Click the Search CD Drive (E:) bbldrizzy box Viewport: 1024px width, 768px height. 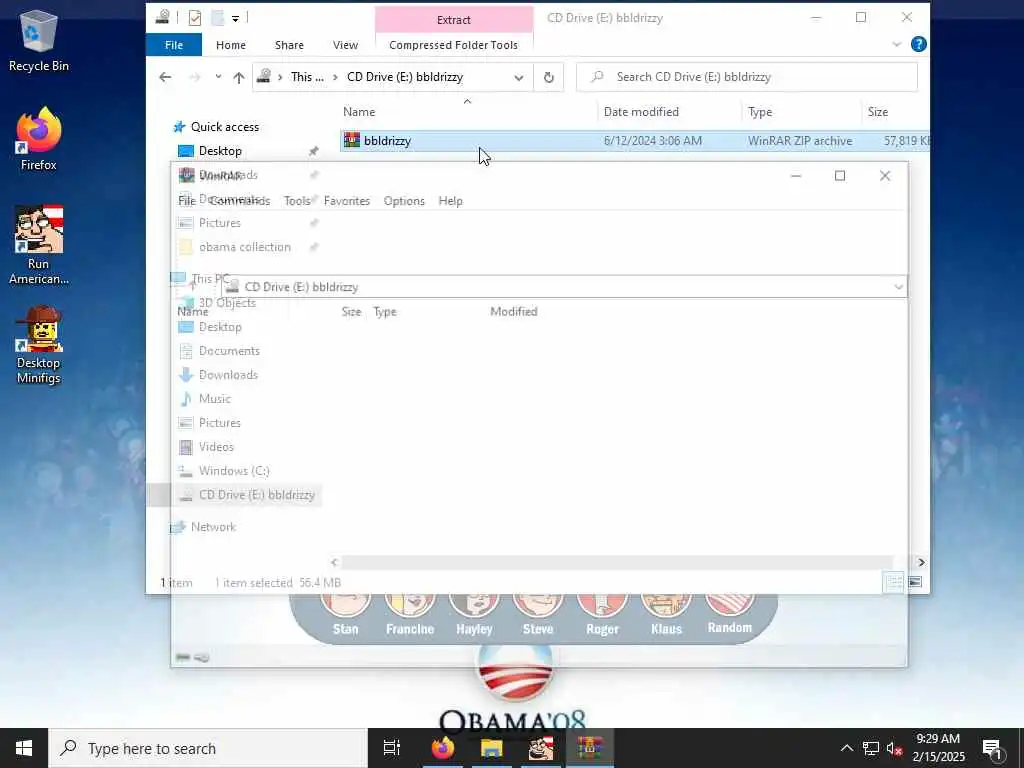[746, 77]
